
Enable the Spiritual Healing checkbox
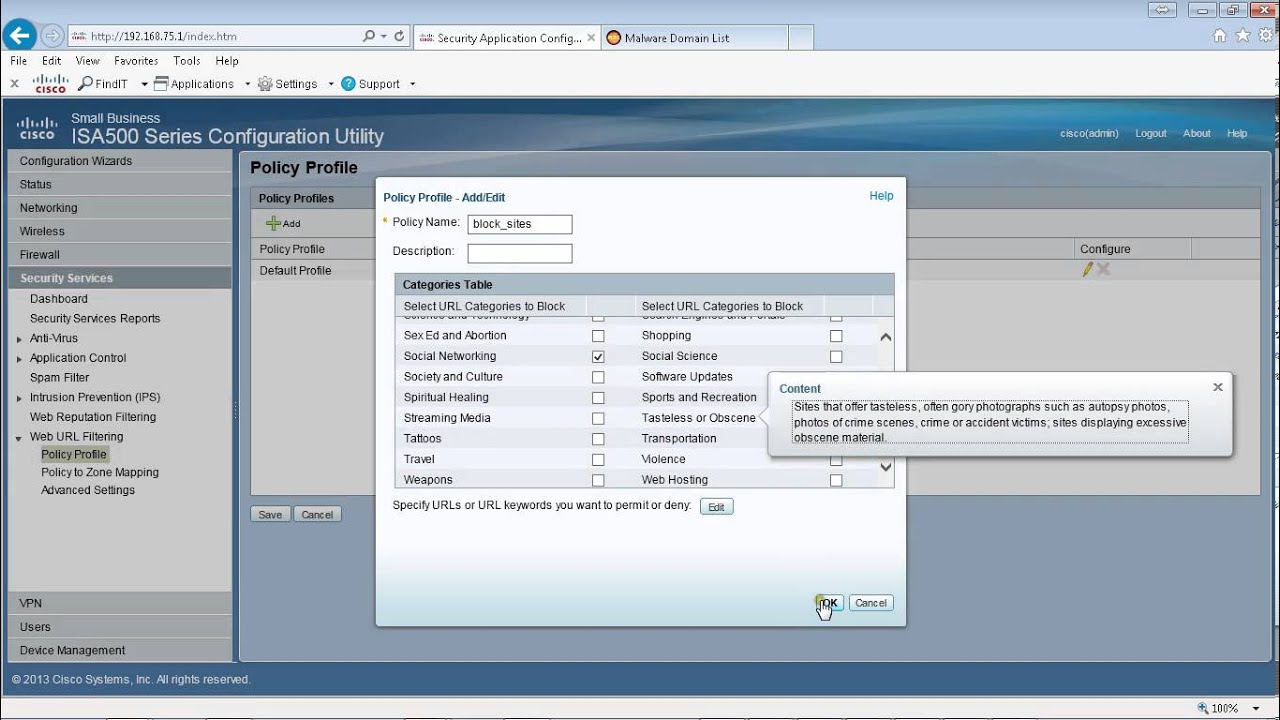(x=598, y=398)
